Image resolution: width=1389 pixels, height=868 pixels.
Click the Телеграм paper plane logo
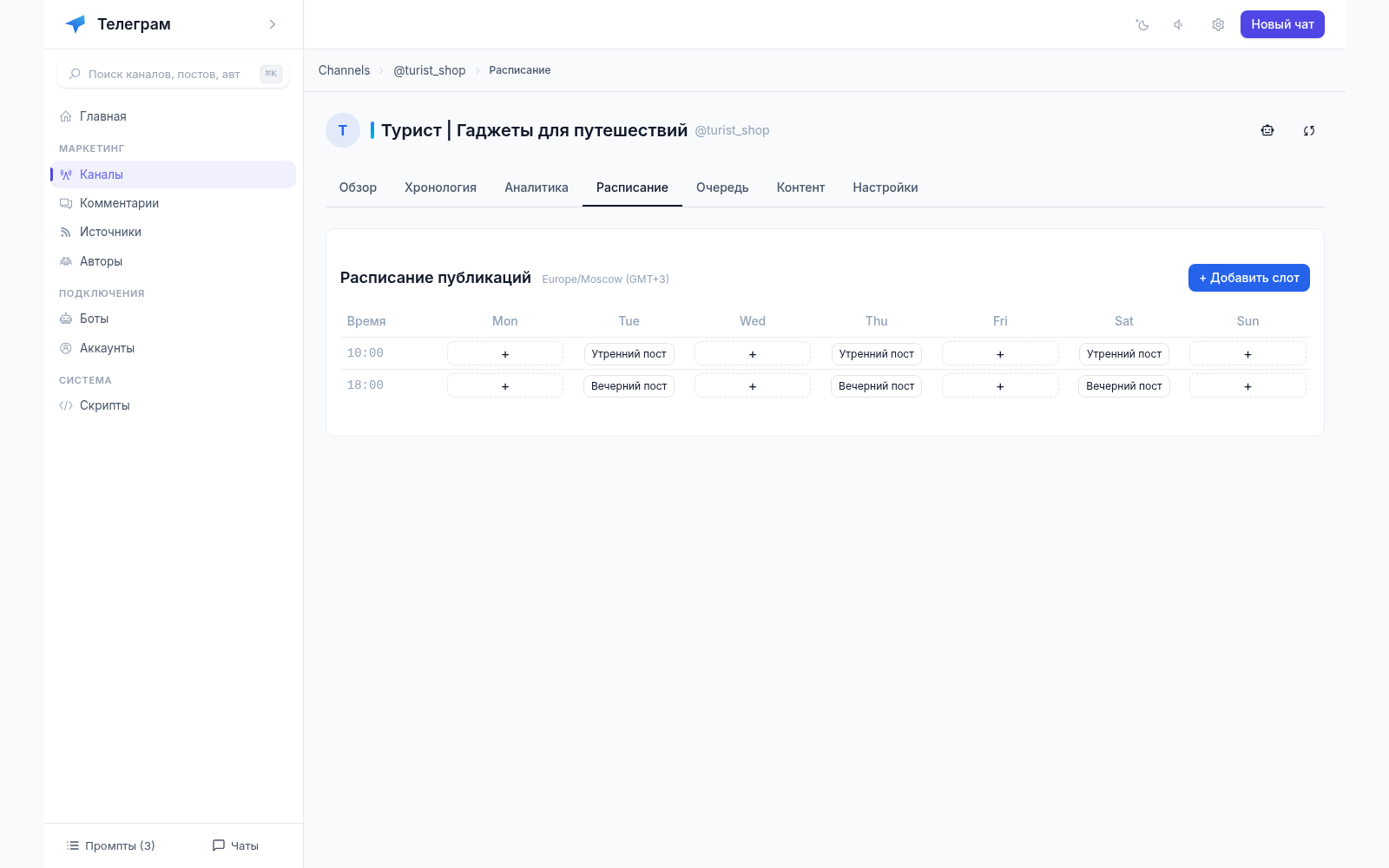click(76, 24)
